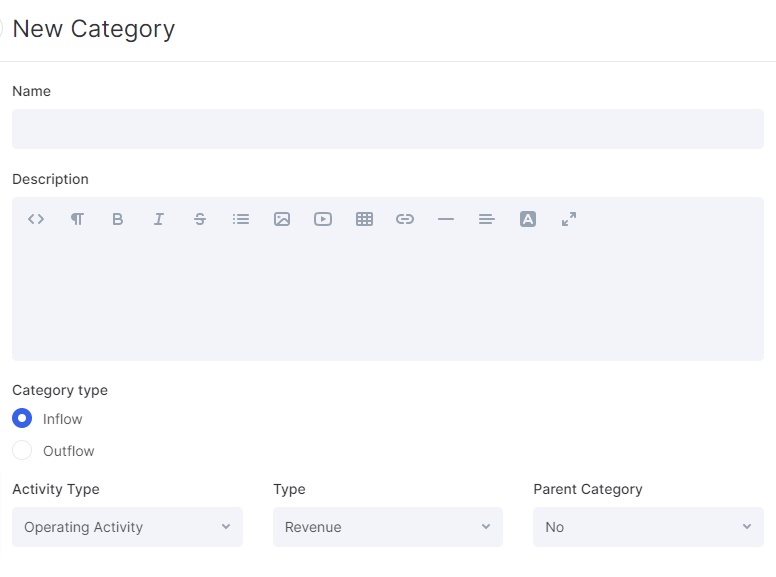Open text alignment options
Viewport: 776px width, 577px height.
coord(487,219)
